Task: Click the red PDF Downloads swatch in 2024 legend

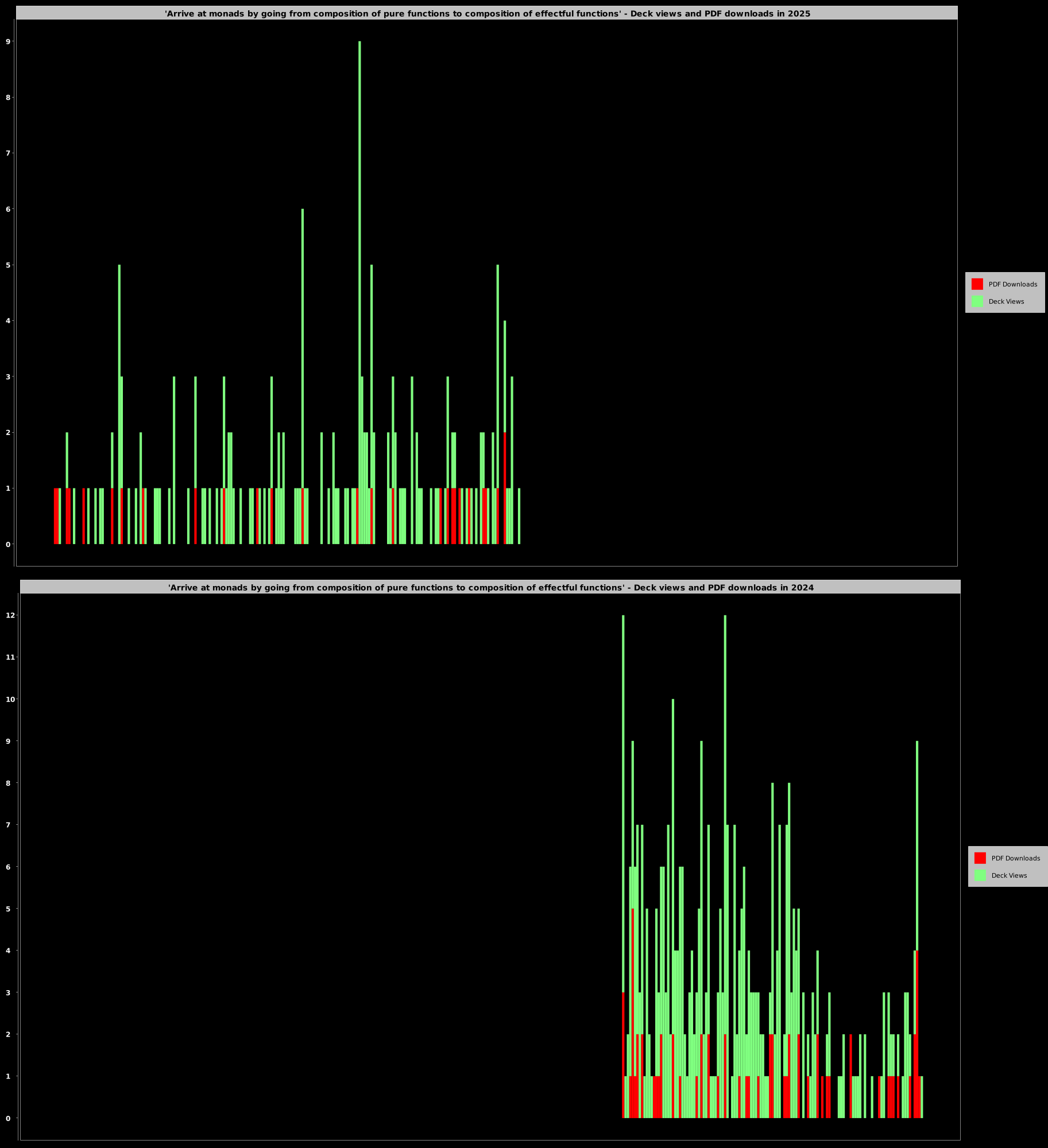Action: pyautogui.click(x=980, y=858)
